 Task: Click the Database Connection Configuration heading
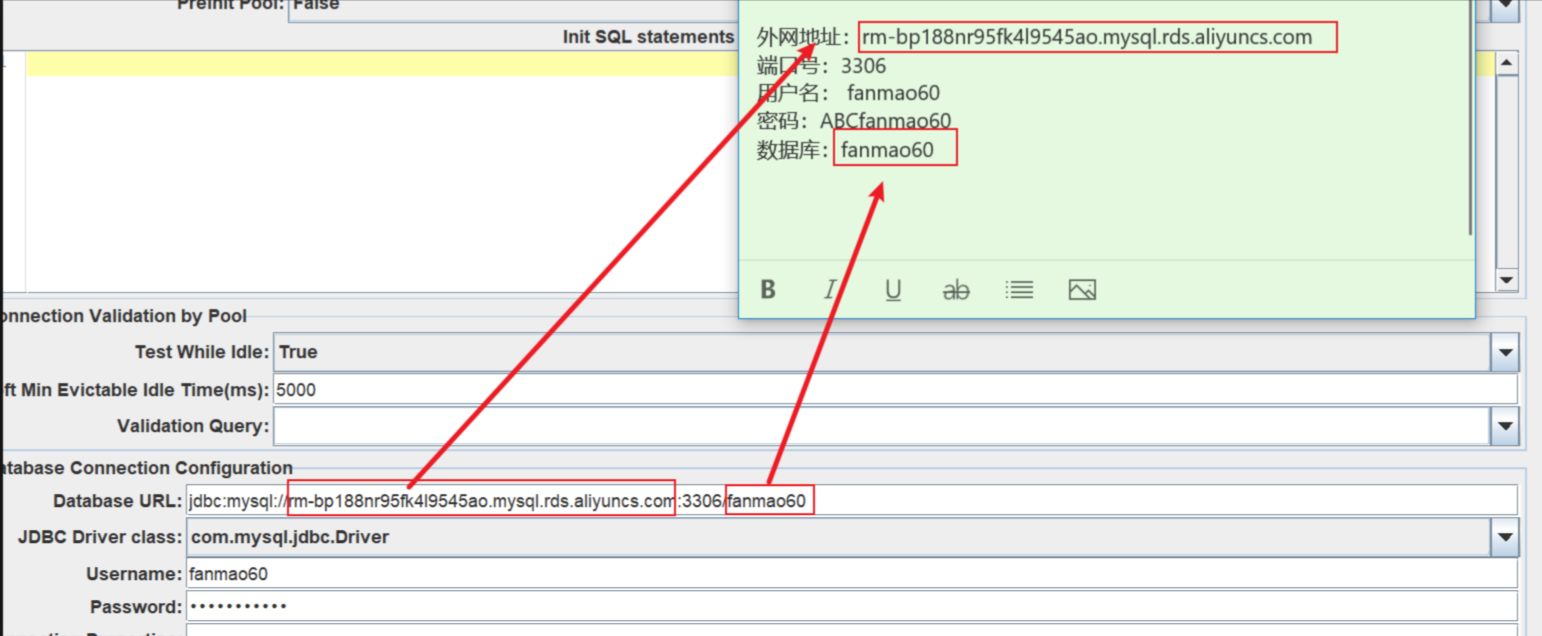pyautogui.click(x=146, y=468)
